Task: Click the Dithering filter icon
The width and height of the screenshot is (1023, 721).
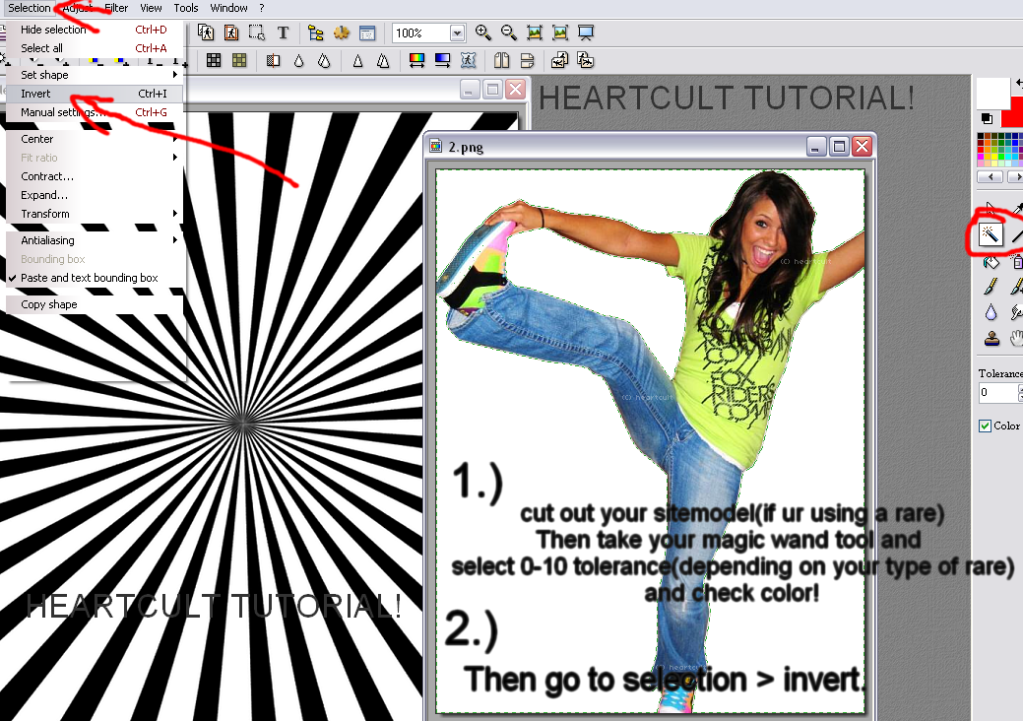Action: (273, 61)
